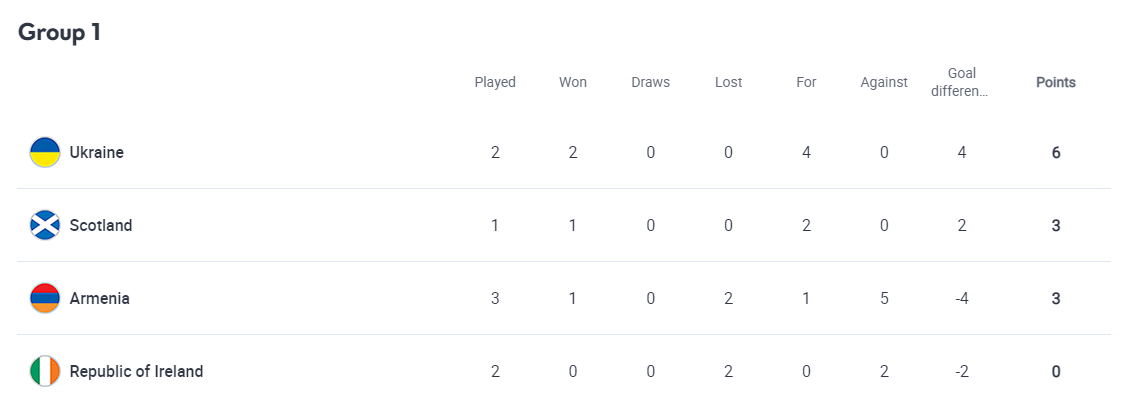
Task: Click the Draws column header
Action: click(x=650, y=82)
